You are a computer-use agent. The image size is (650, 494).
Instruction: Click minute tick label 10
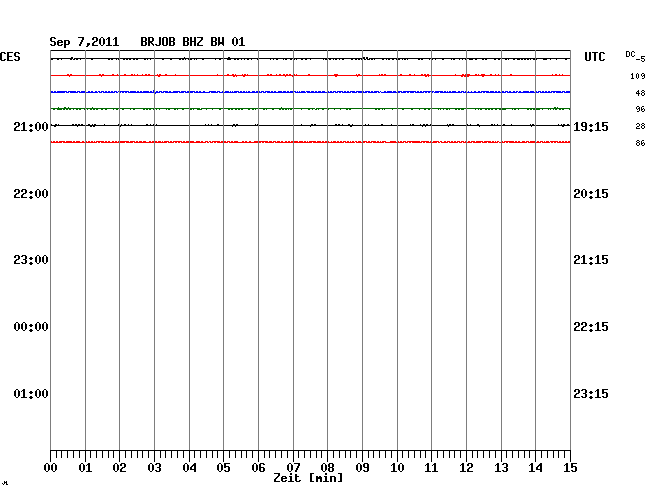pos(397,468)
